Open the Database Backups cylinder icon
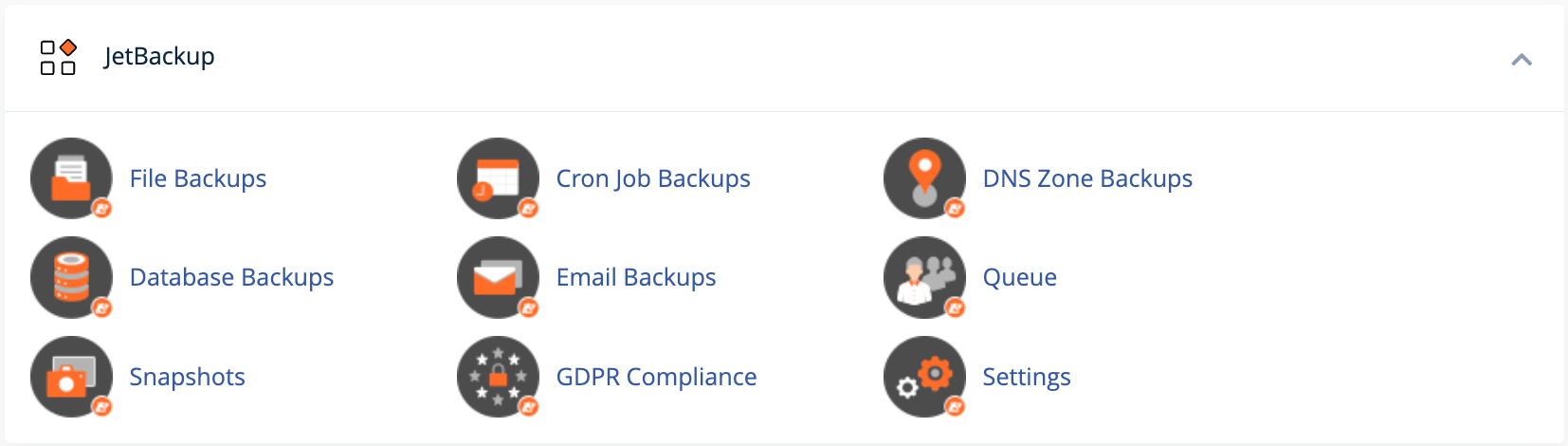This screenshot has height=446, width=1568. (x=71, y=277)
